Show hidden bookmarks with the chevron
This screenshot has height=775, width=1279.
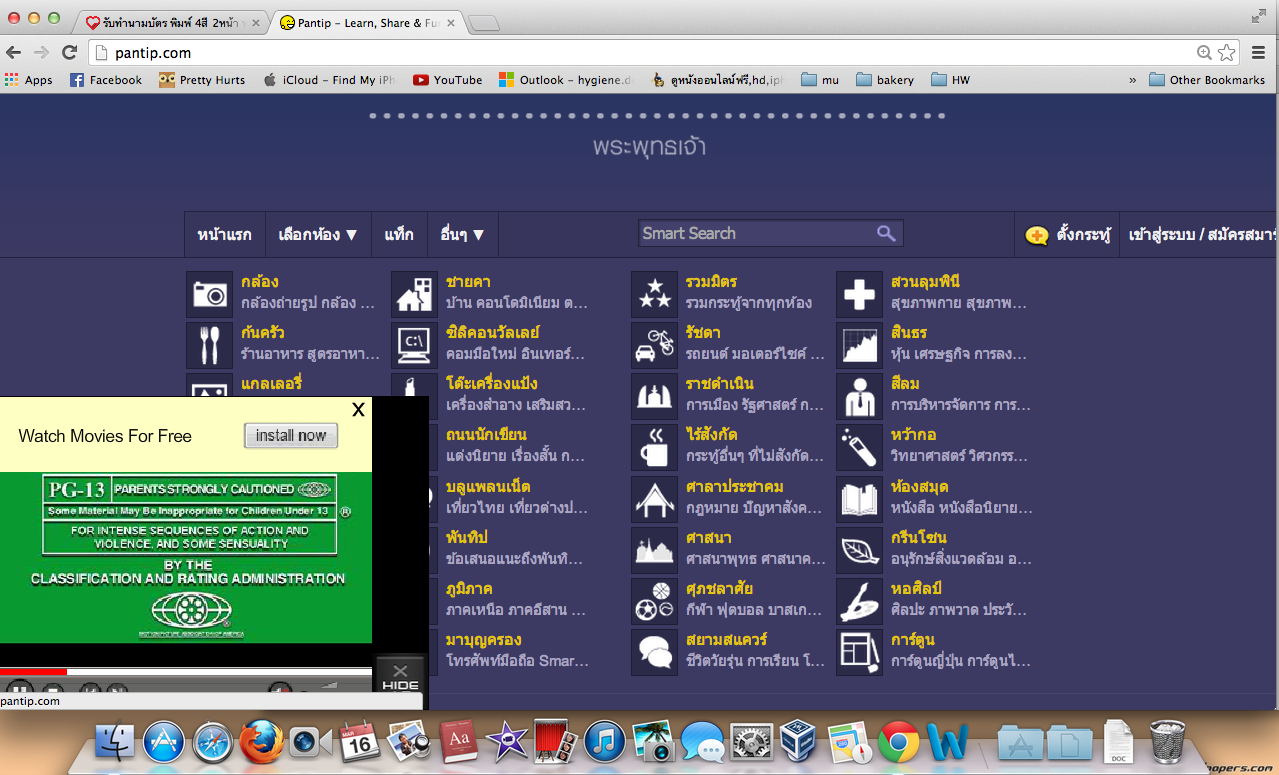click(1133, 80)
